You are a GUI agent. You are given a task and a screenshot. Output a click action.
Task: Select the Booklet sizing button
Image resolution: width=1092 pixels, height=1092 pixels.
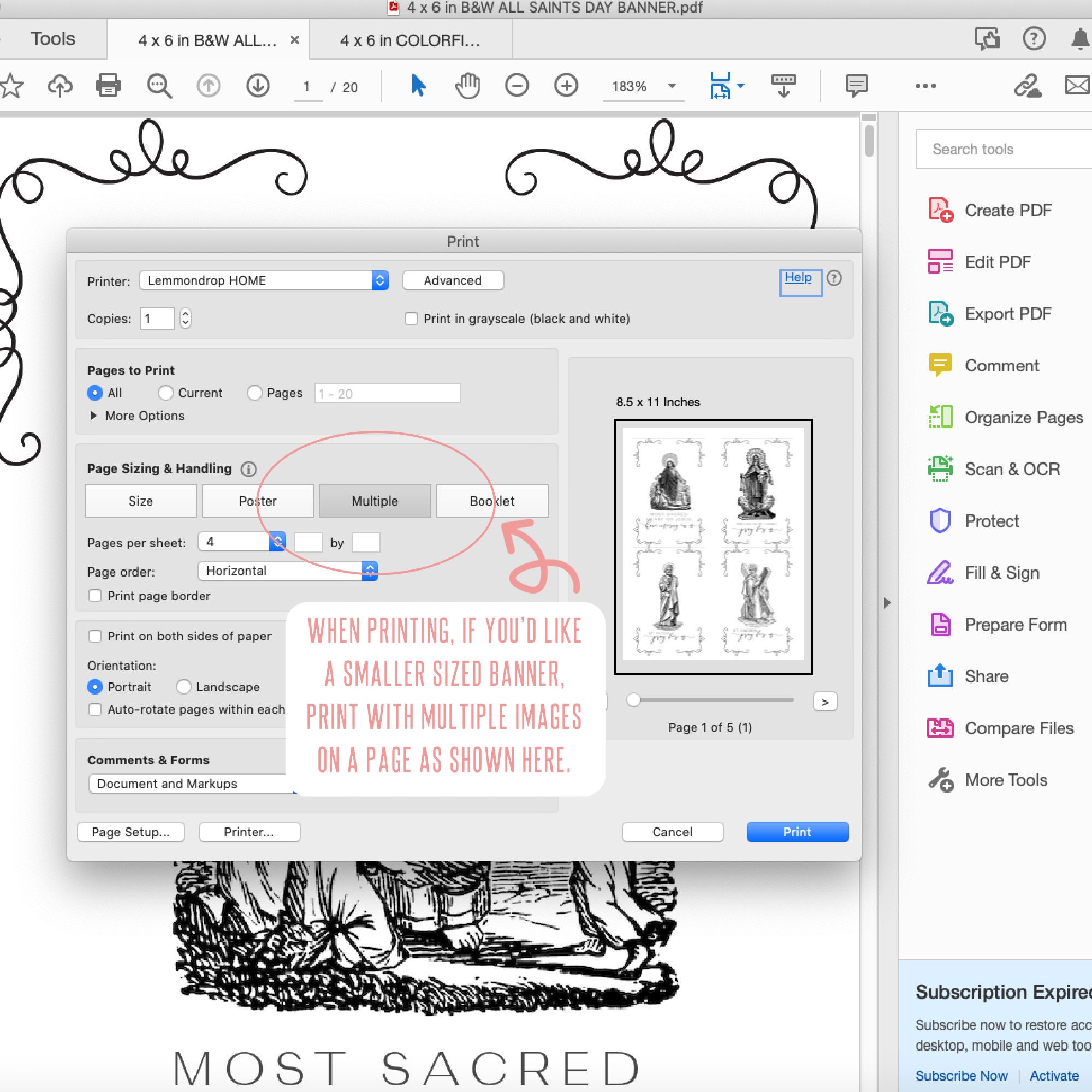click(492, 501)
